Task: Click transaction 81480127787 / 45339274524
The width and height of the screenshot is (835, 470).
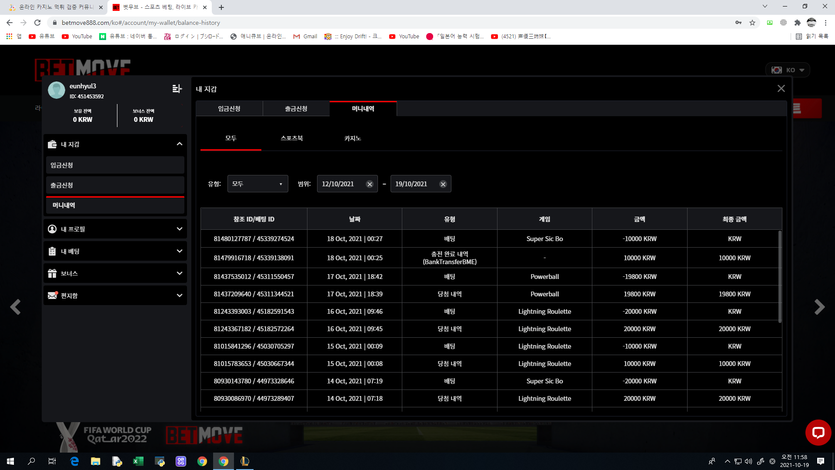Action: [x=254, y=239]
